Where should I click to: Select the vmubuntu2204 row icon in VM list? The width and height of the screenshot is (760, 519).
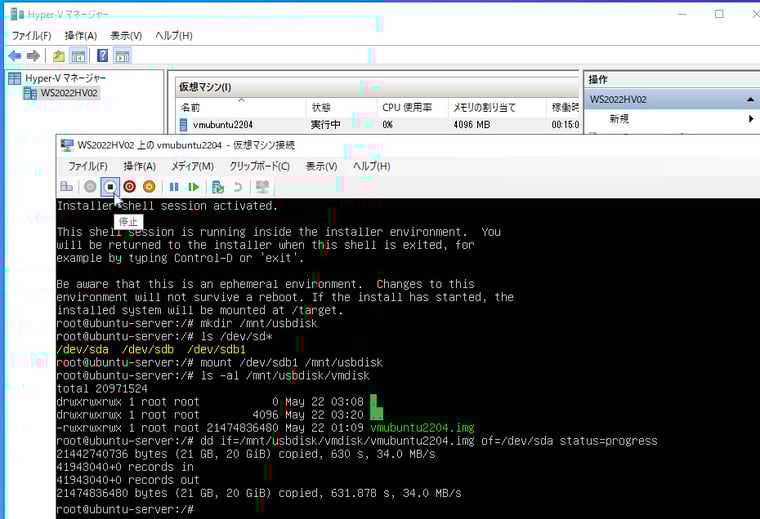click(183, 125)
